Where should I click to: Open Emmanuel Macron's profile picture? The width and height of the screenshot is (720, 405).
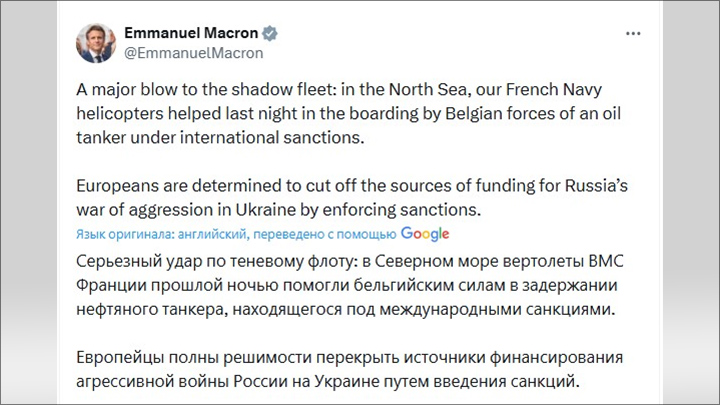click(95, 41)
